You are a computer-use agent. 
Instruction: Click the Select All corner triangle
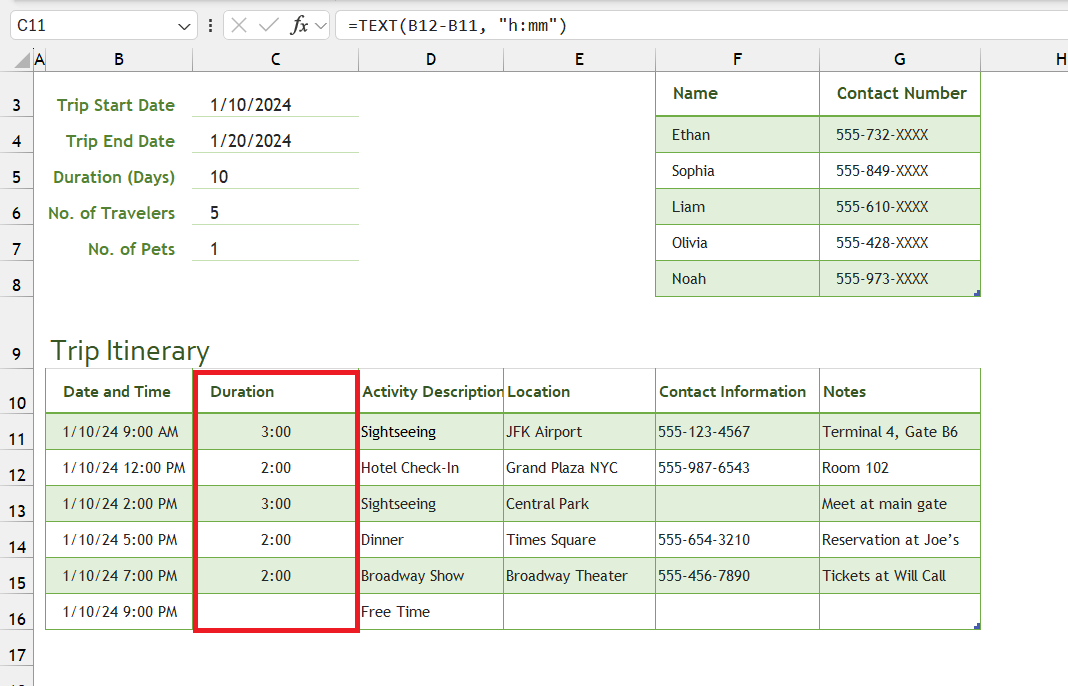tap(22, 61)
